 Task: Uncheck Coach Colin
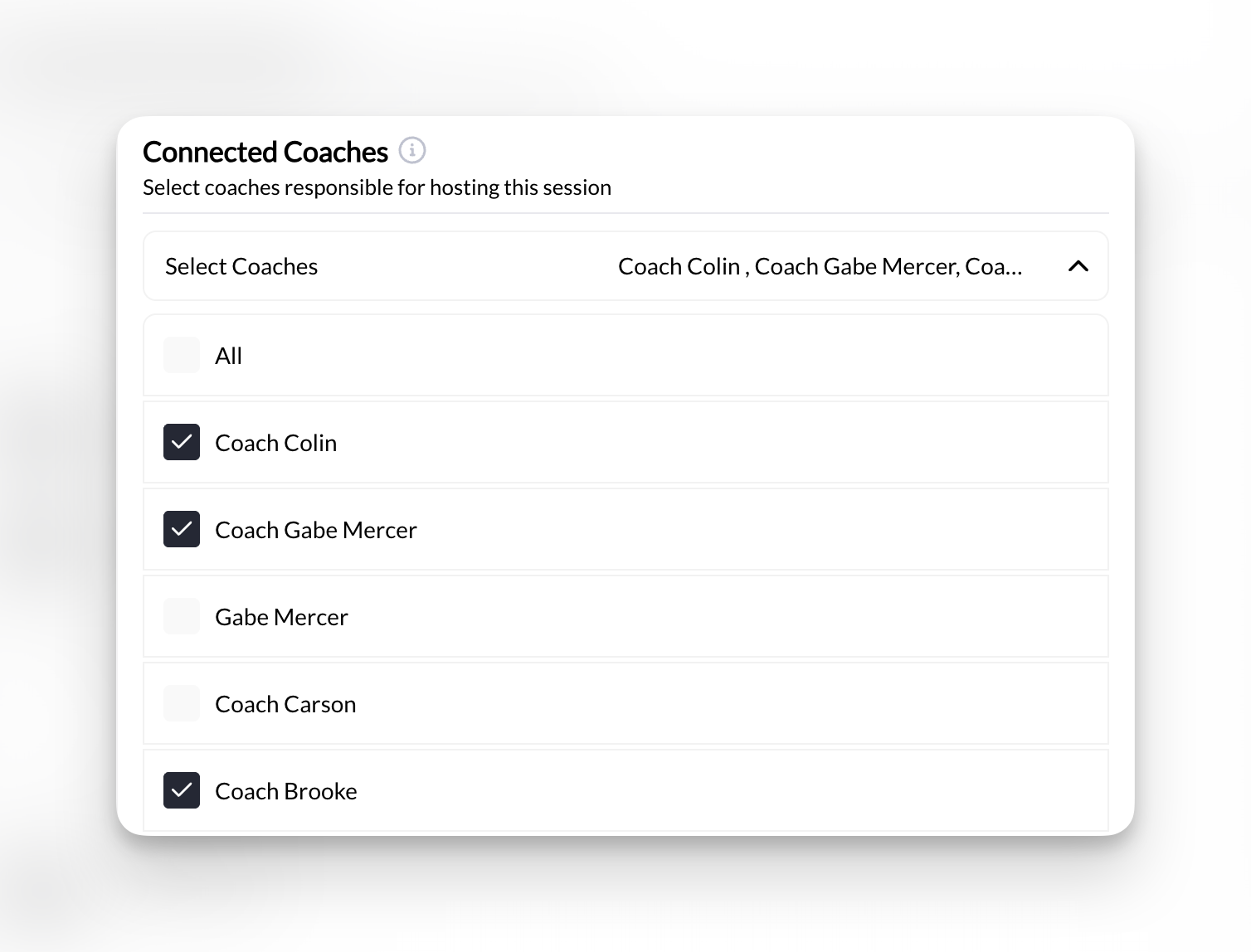(x=182, y=442)
